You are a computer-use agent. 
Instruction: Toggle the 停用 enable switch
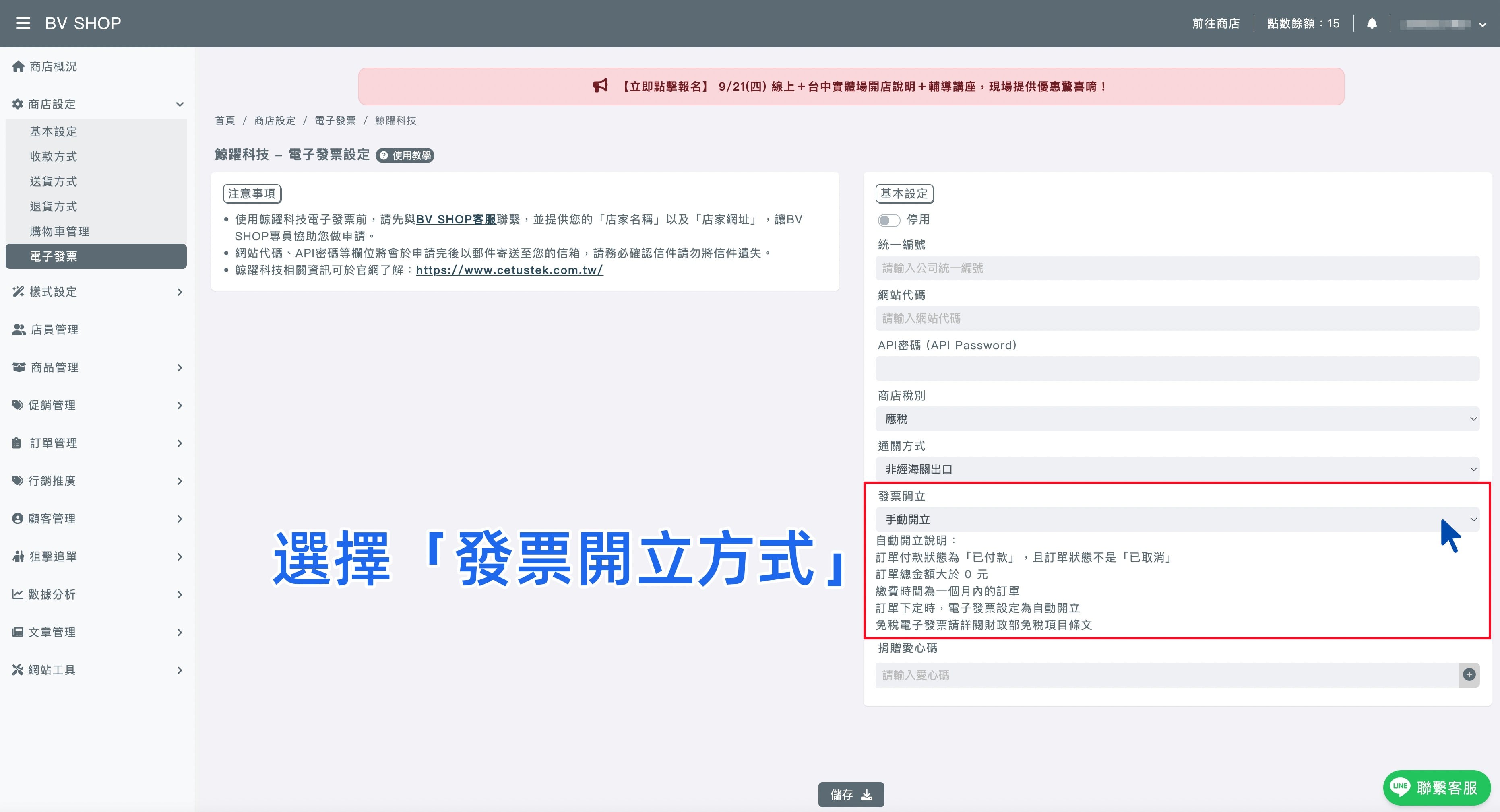888,220
